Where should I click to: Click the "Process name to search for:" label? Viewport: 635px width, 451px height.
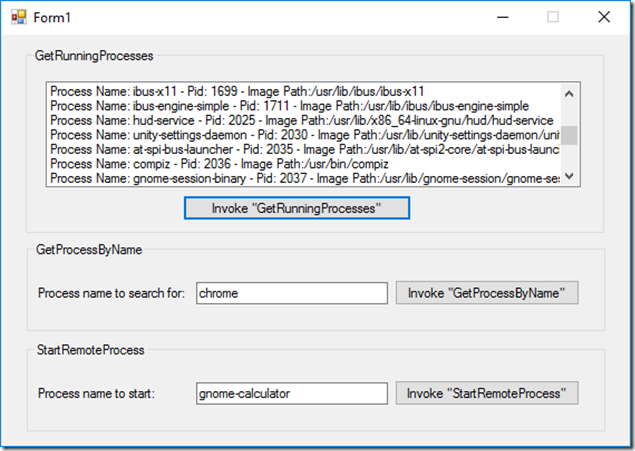click(111, 294)
